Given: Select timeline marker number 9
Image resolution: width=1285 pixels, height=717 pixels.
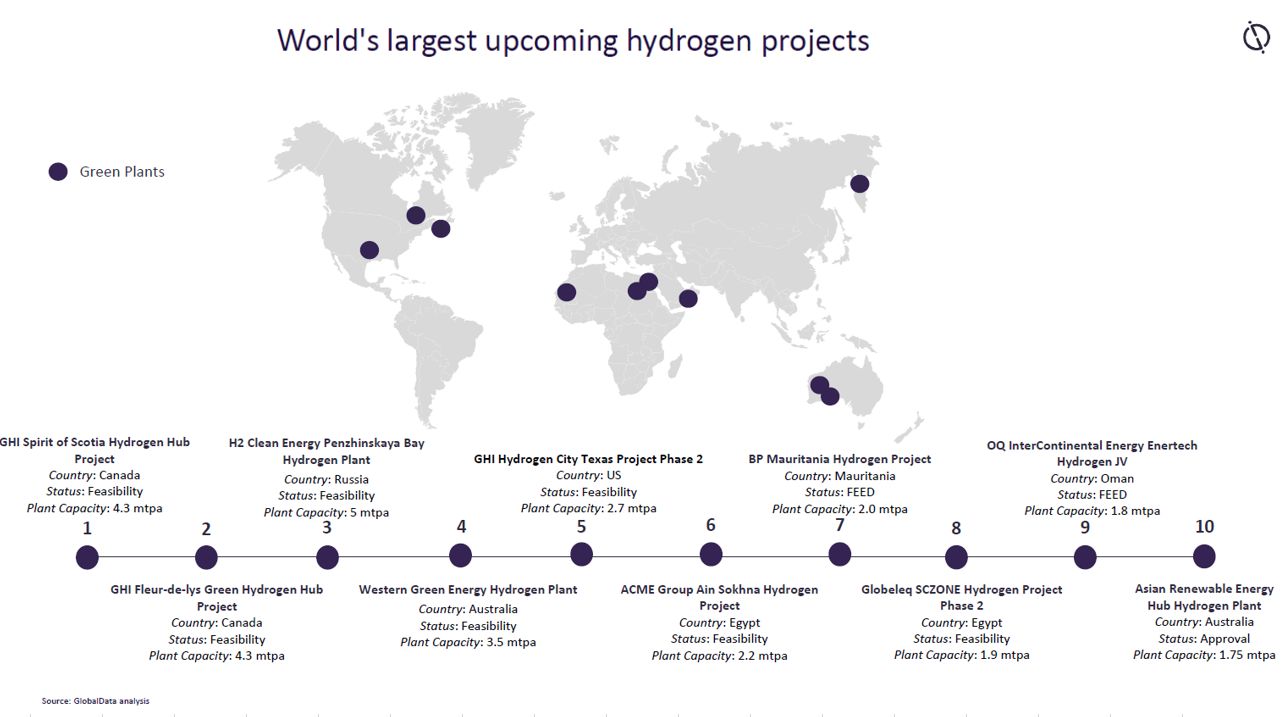Looking at the screenshot, I should click(x=1085, y=557).
